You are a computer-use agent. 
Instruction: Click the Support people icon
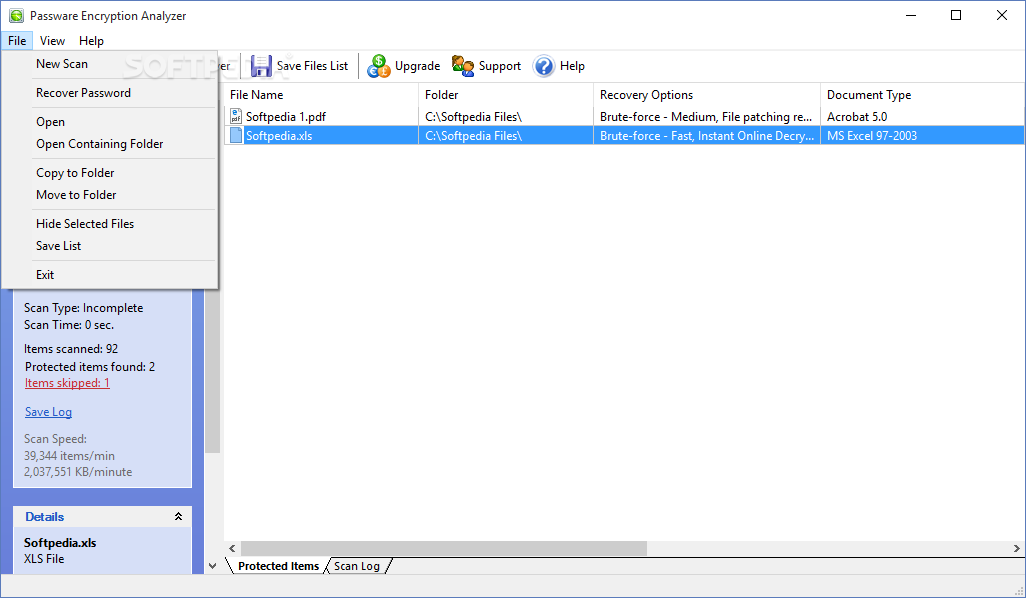pos(463,66)
